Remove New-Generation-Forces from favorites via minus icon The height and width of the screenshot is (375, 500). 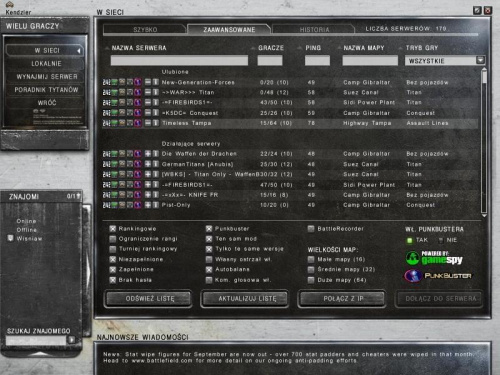tap(148, 82)
